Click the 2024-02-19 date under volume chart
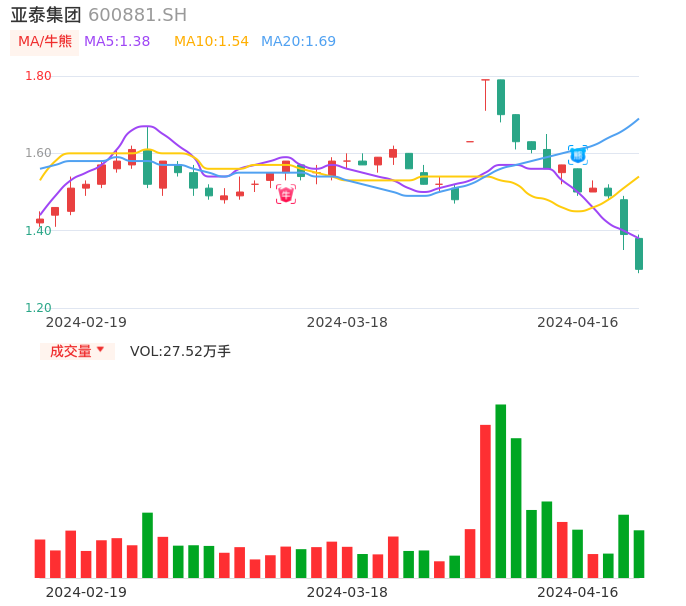Viewport: 686px width, 606px height. (x=86, y=592)
